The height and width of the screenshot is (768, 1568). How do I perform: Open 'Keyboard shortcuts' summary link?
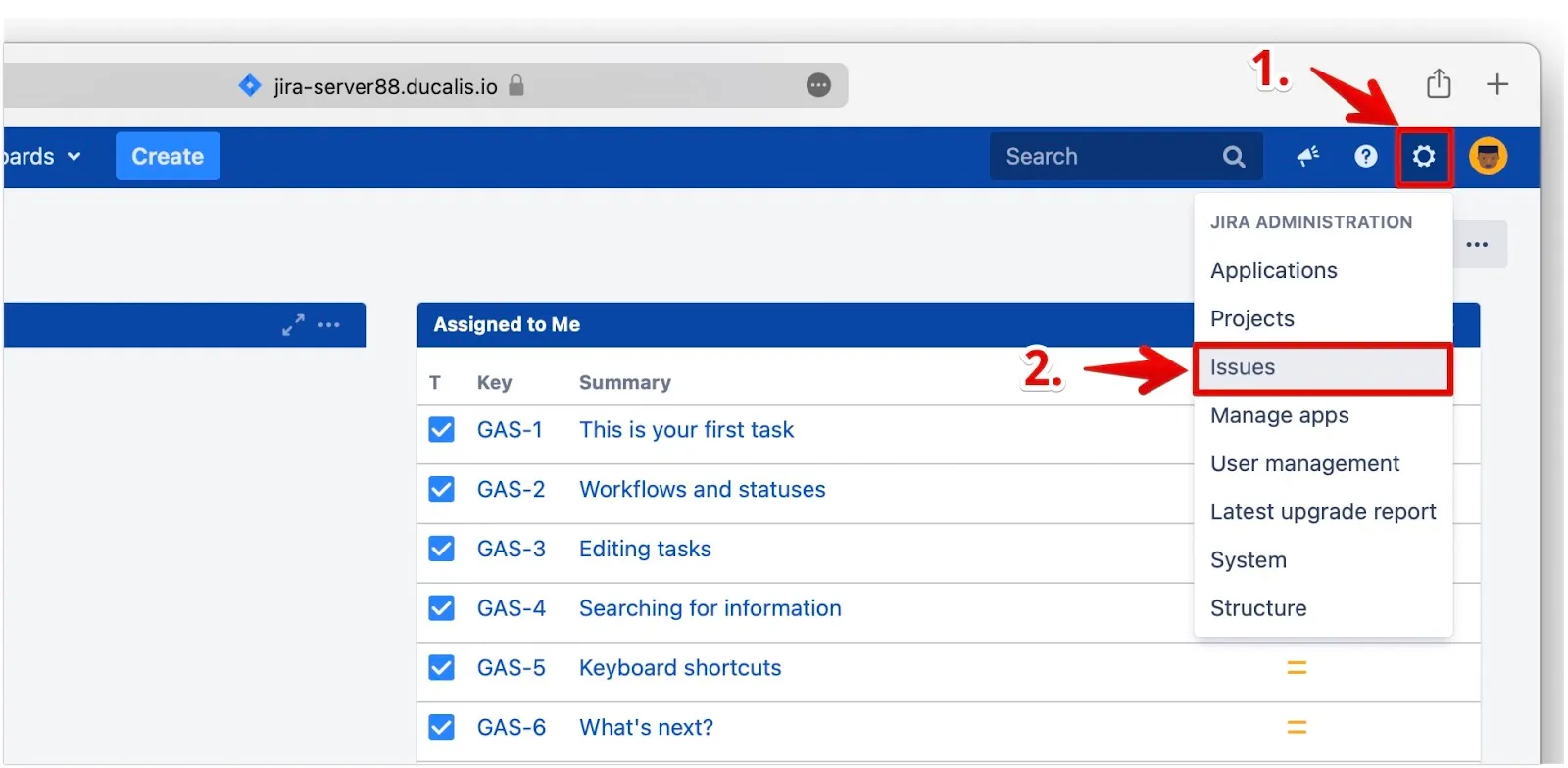point(680,667)
